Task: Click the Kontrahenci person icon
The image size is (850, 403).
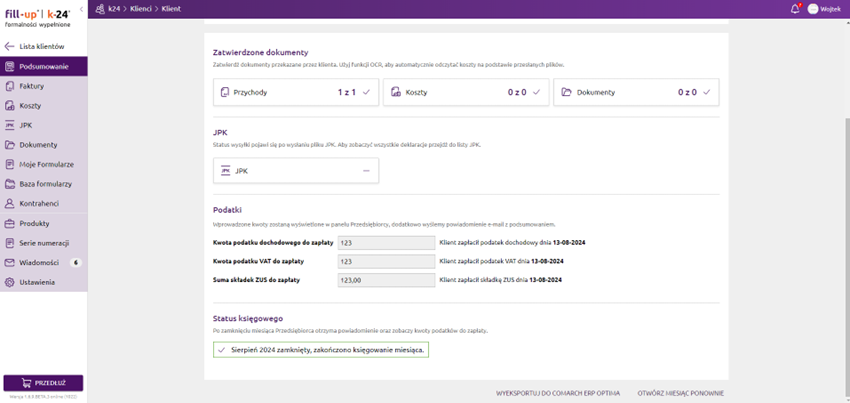Action: 9,203
